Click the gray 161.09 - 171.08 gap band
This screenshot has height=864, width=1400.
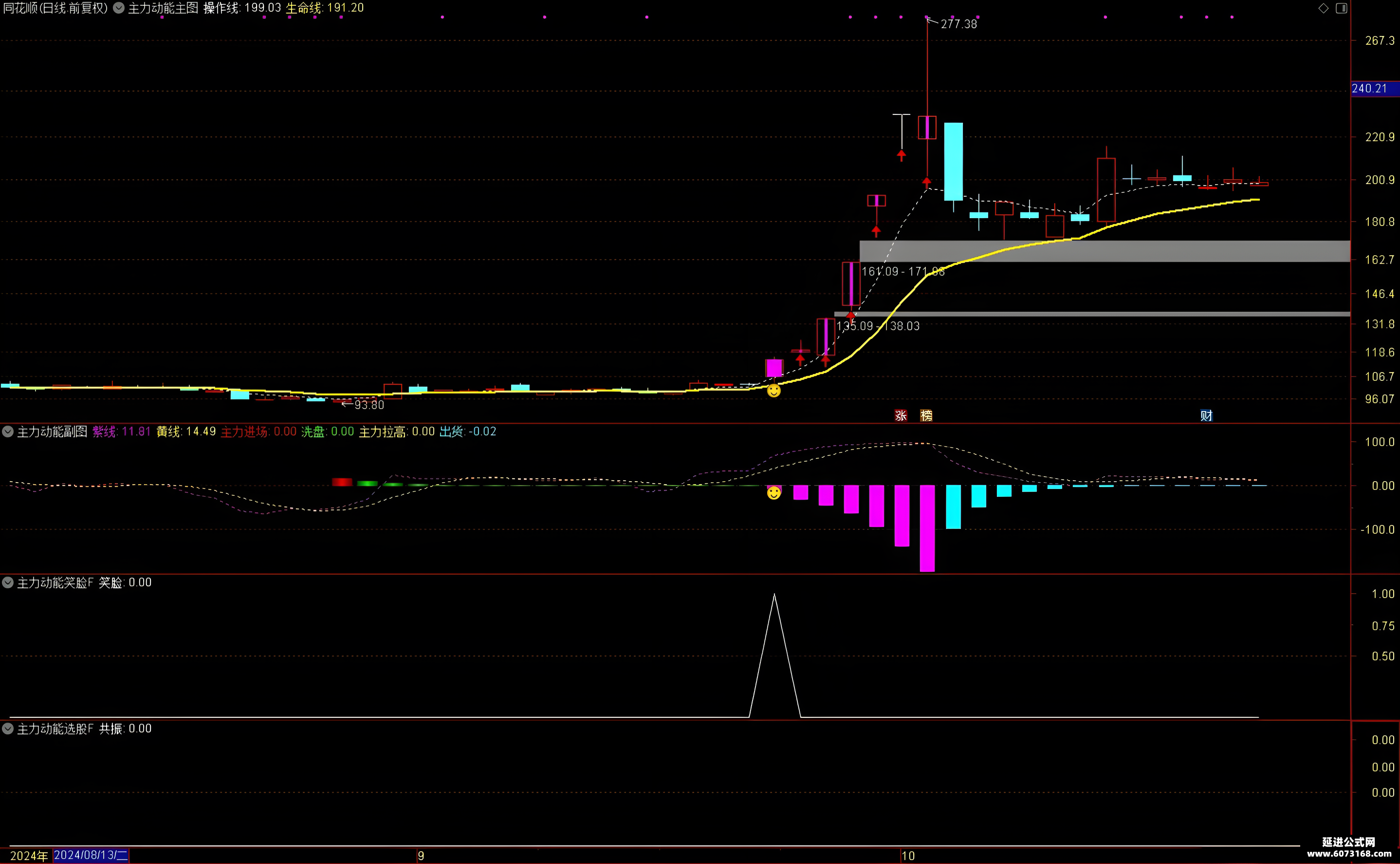[1105, 251]
